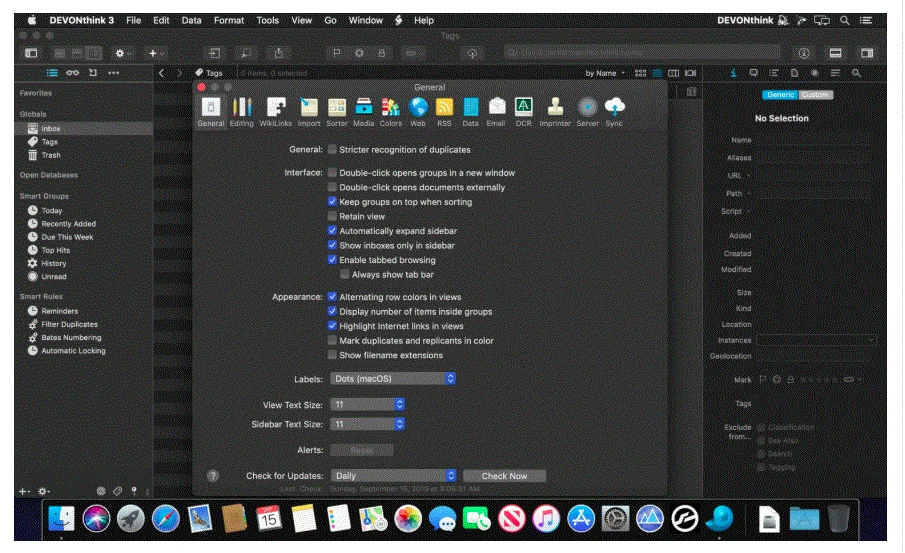Open the by Name sort dropdown

[x=605, y=73]
